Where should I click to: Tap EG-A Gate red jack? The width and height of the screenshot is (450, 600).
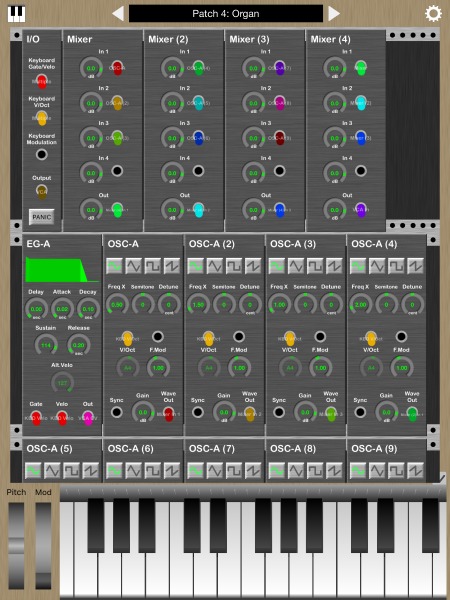tap(36, 418)
